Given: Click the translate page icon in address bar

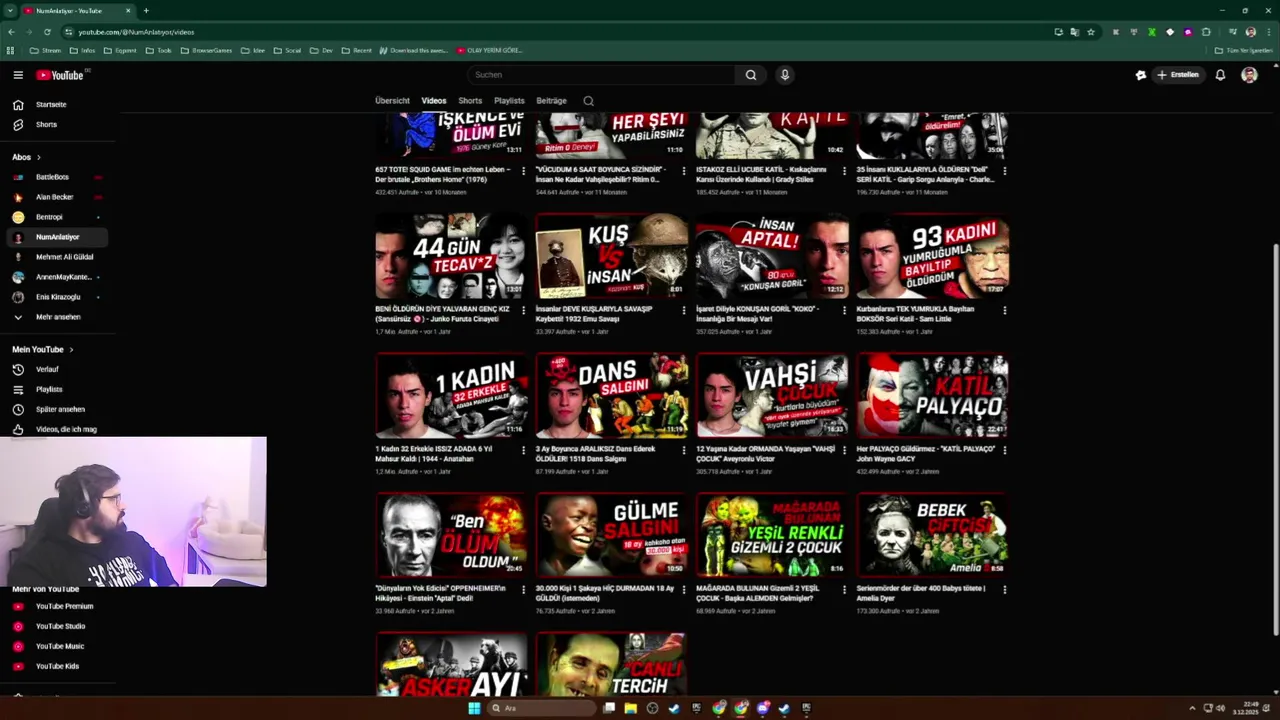Looking at the screenshot, I should tap(1075, 32).
